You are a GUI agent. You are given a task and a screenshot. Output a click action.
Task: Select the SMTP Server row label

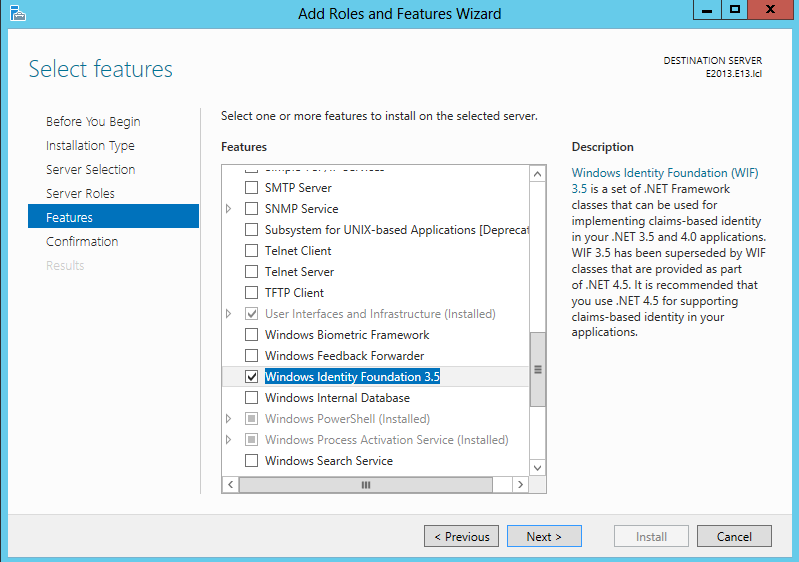pyautogui.click(x=298, y=188)
